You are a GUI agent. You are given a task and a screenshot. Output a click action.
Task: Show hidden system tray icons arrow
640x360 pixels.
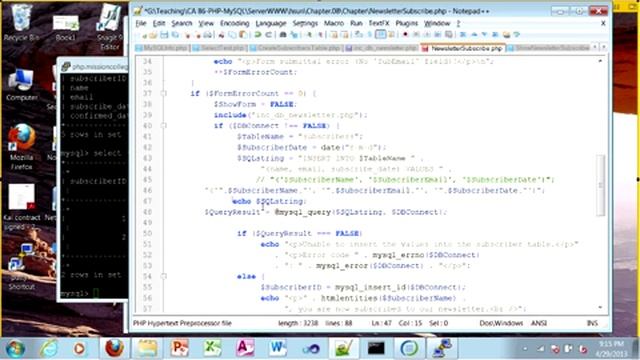[525, 349]
